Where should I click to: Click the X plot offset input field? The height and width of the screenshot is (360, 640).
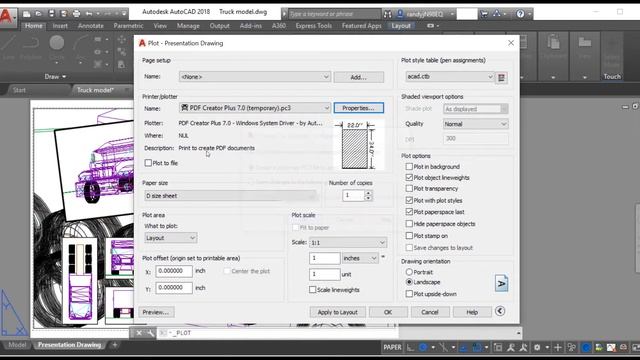(x=174, y=271)
